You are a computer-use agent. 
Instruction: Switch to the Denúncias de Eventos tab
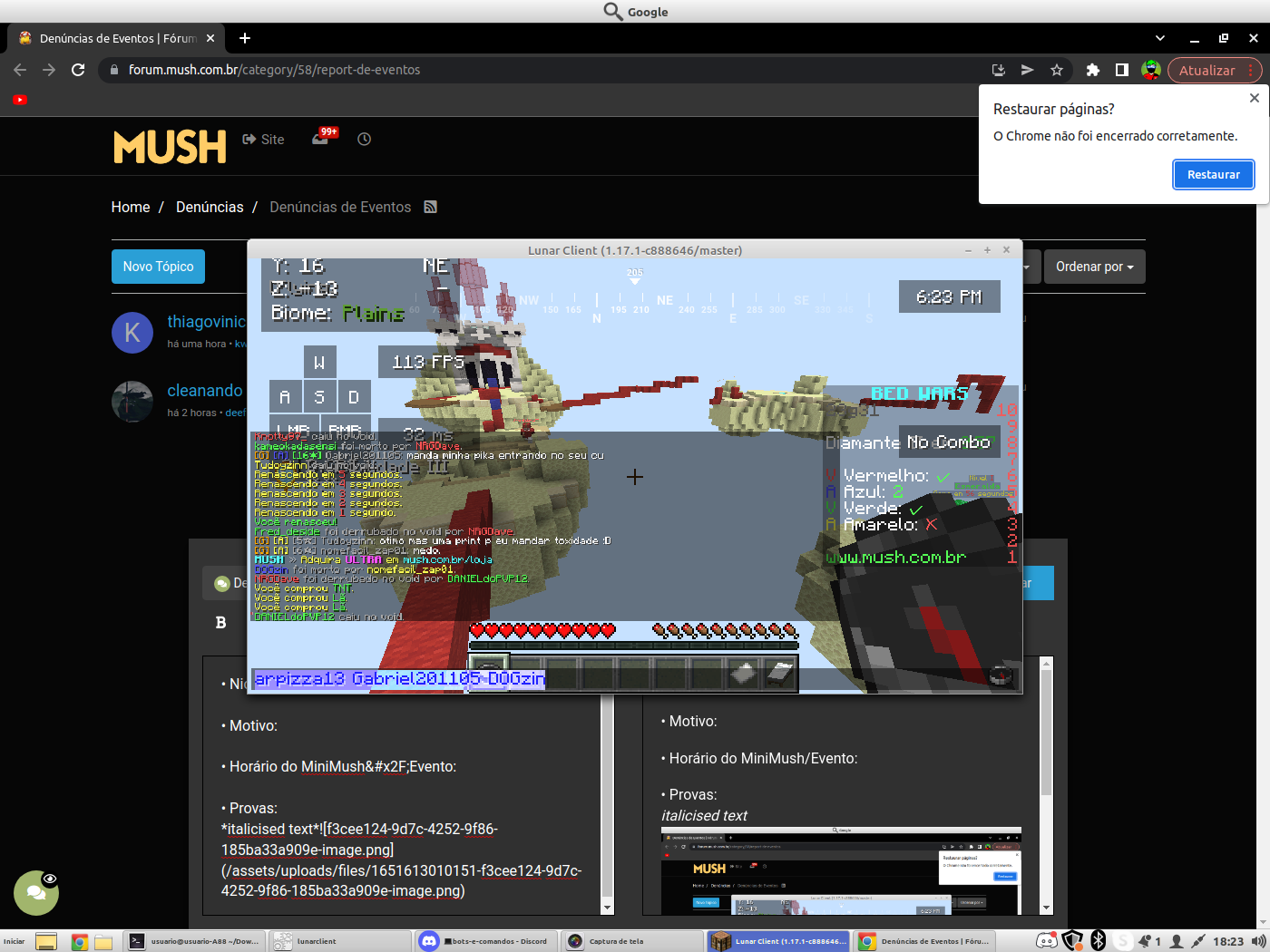pyautogui.click(x=117, y=38)
